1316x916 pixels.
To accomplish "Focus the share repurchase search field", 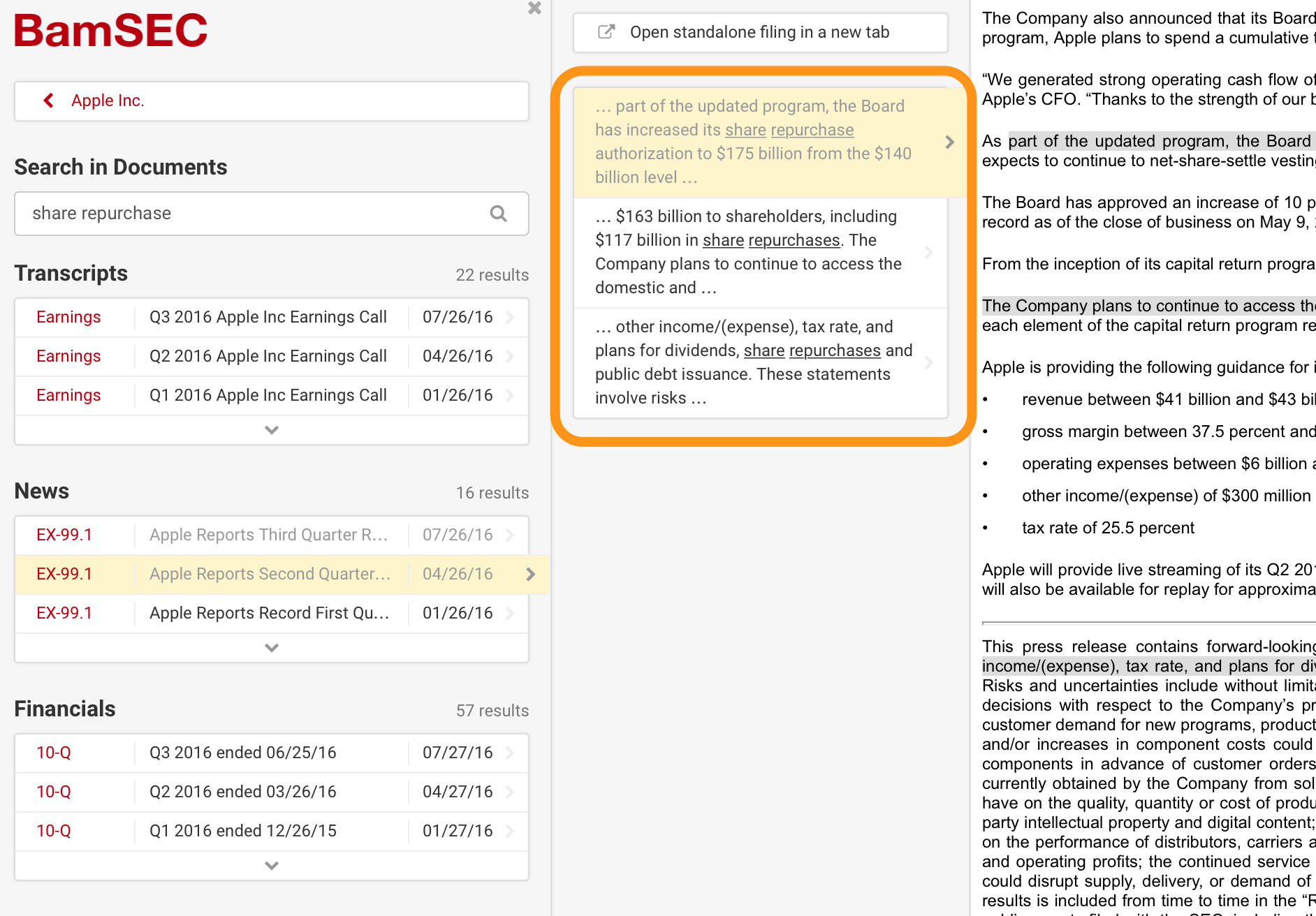I will (251, 214).
